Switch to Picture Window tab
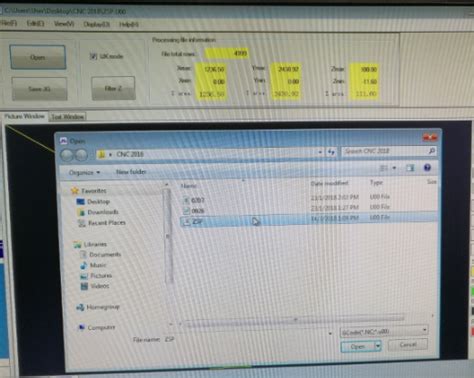474x378 pixels. [x=25, y=116]
